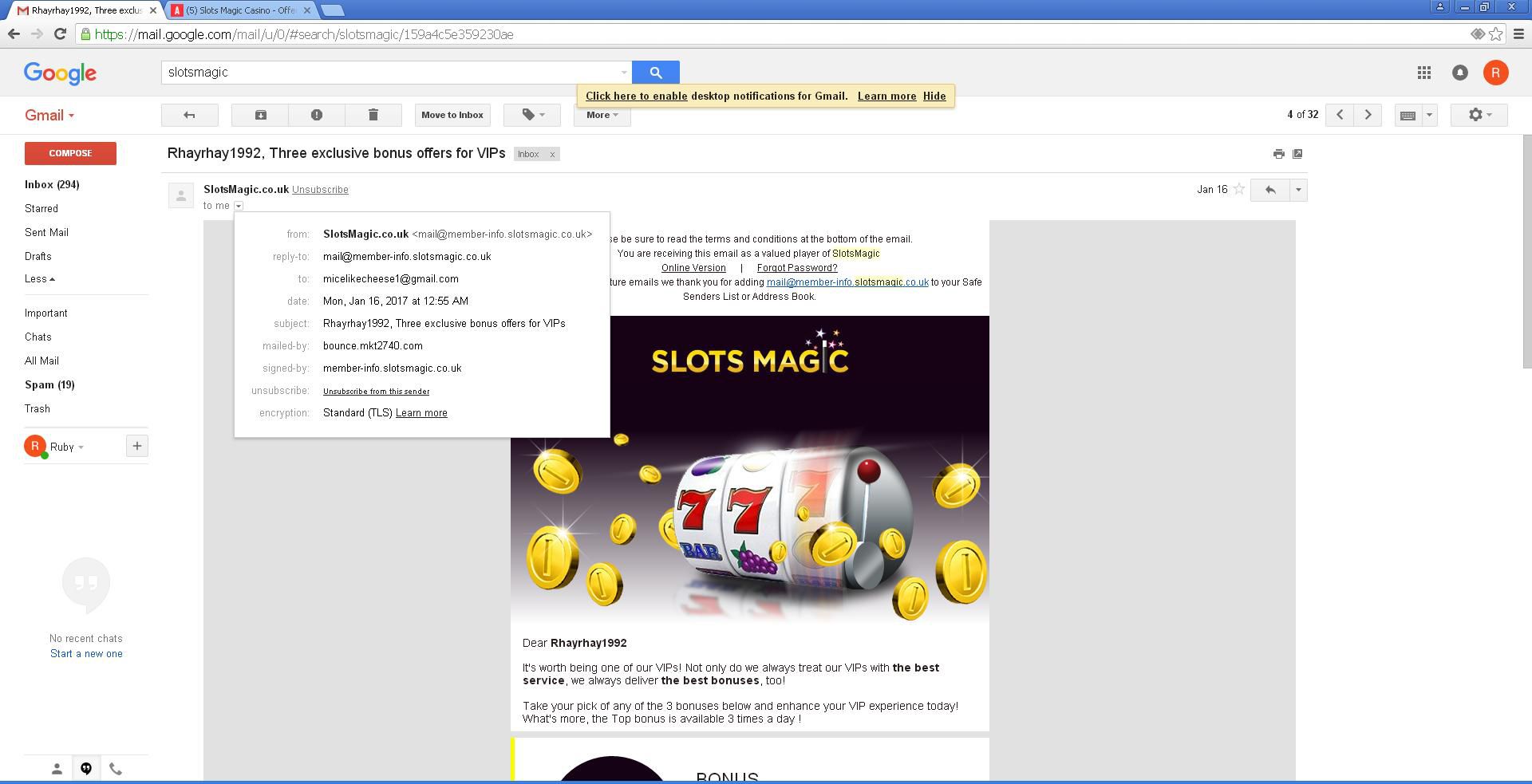The image size is (1532, 784).
Task: Open the Trash folder
Action: click(37, 409)
